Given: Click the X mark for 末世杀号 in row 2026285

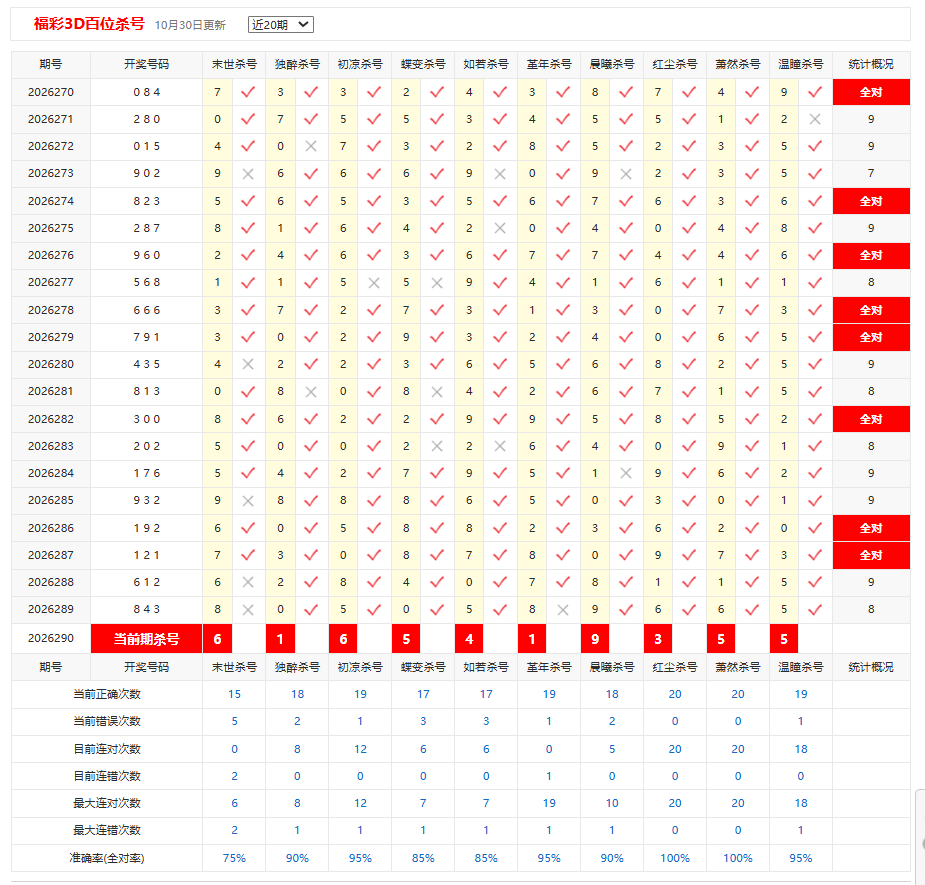Looking at the screenshot, I should [248, 501].
